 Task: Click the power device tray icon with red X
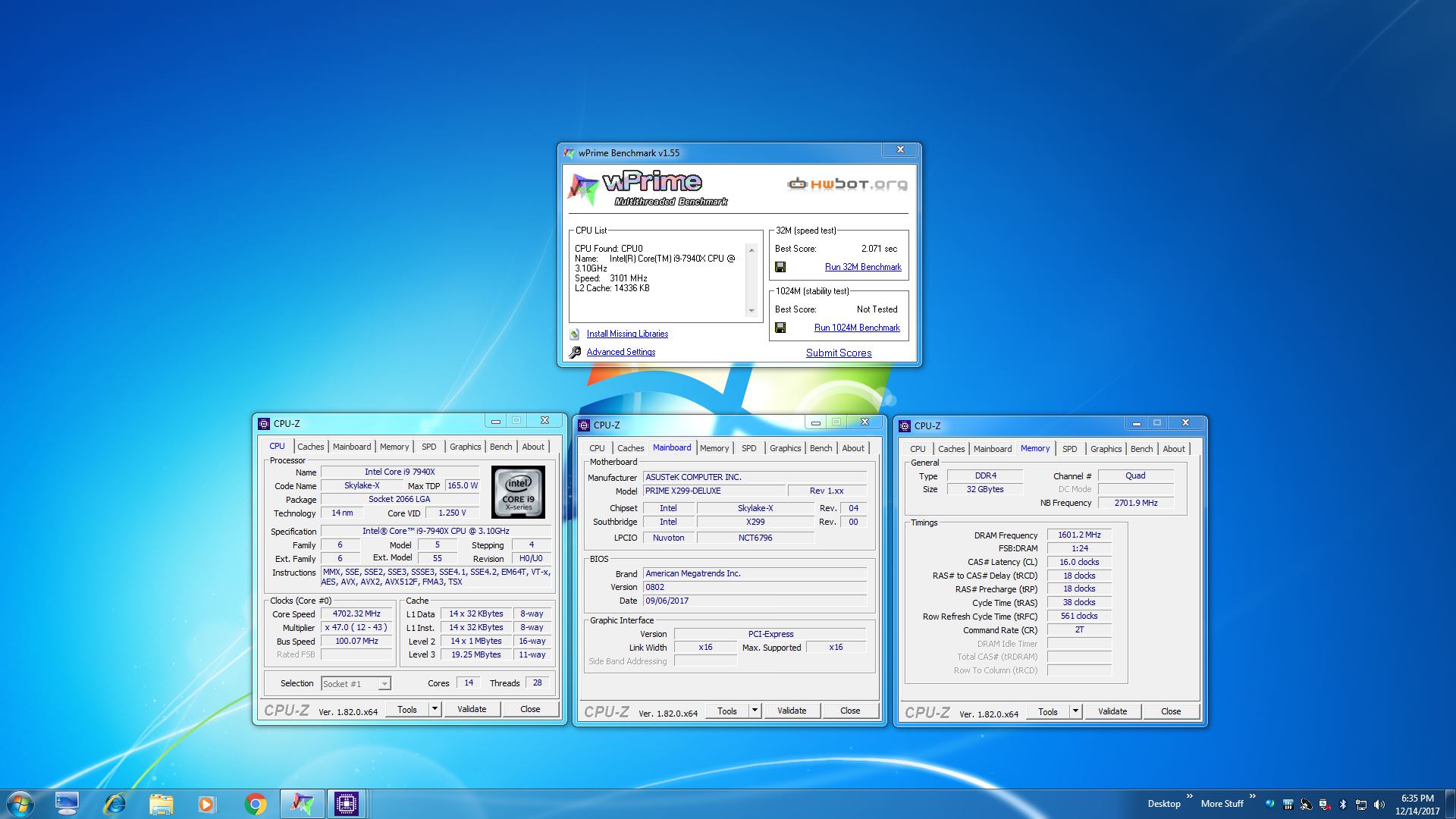point(1325,804)
